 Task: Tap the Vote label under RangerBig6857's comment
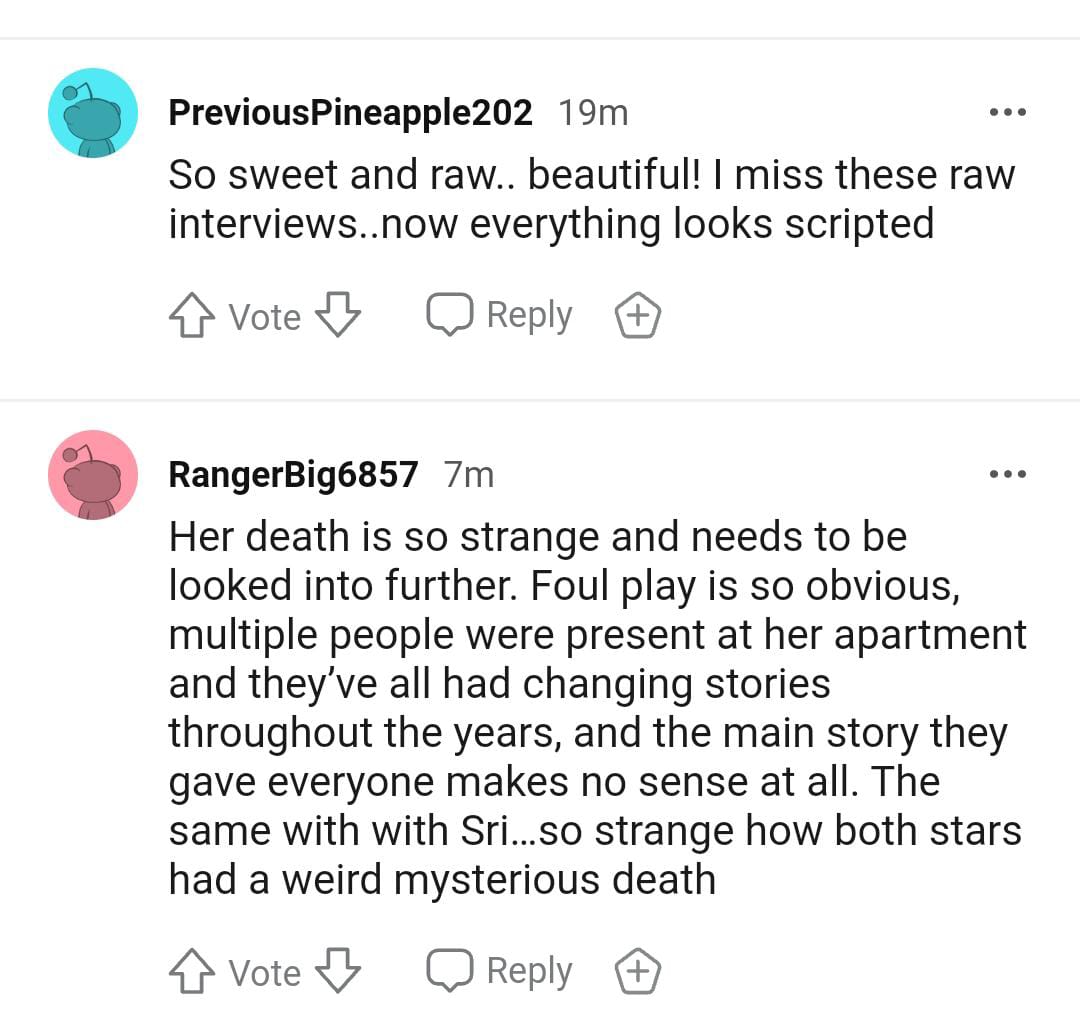coord(264,972)
